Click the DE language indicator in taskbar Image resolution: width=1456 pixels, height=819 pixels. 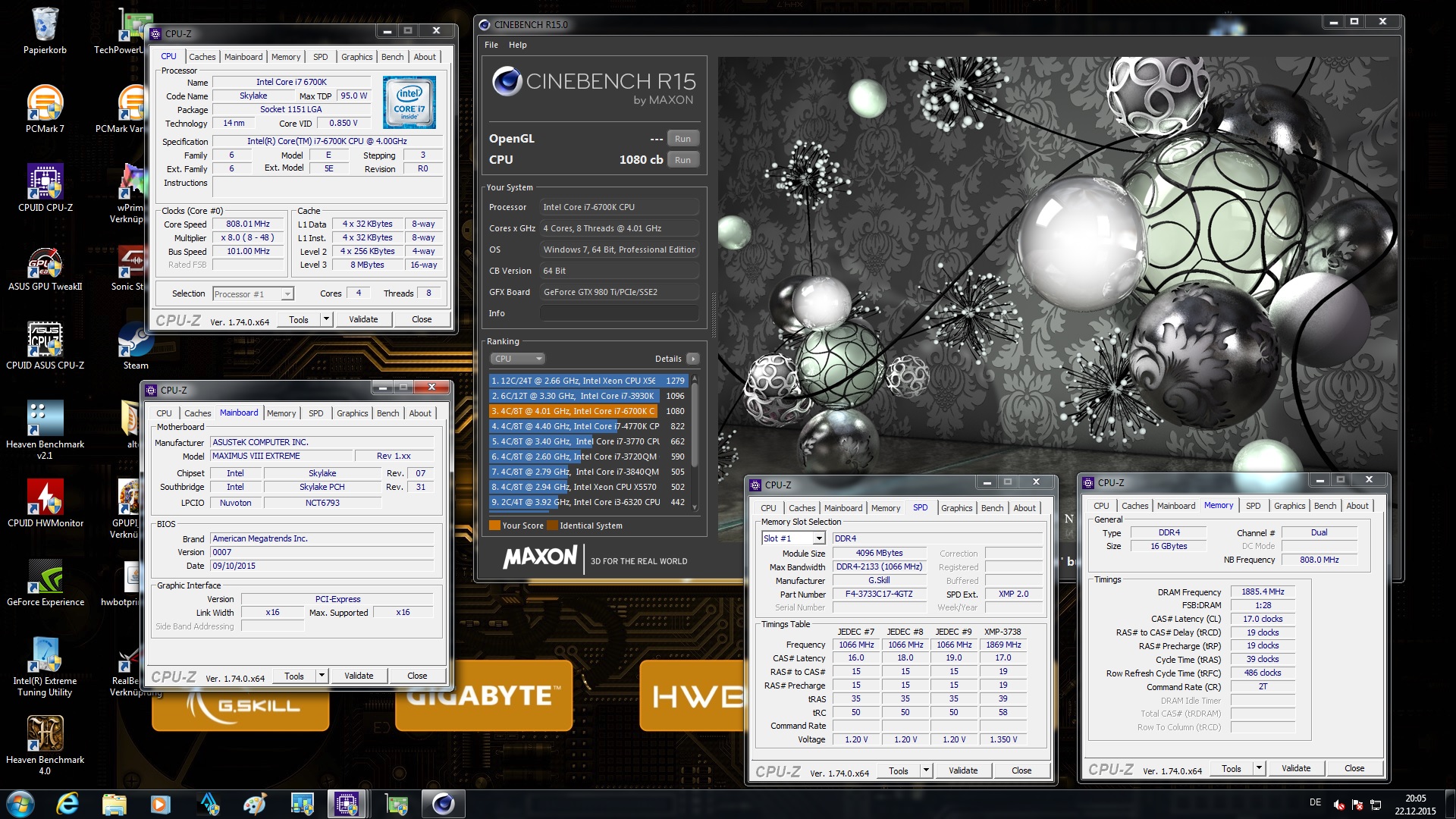1315,803
